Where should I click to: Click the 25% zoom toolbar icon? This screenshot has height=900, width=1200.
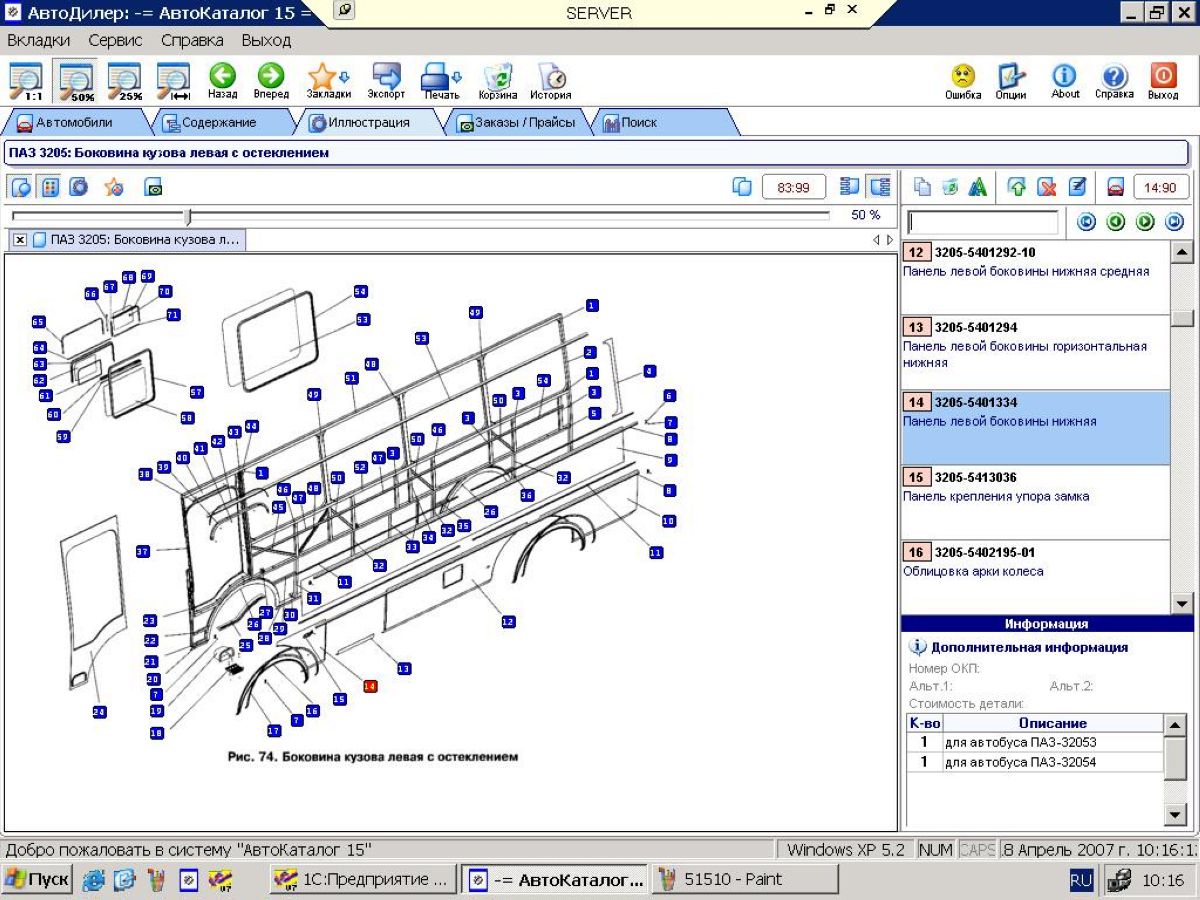125,80
